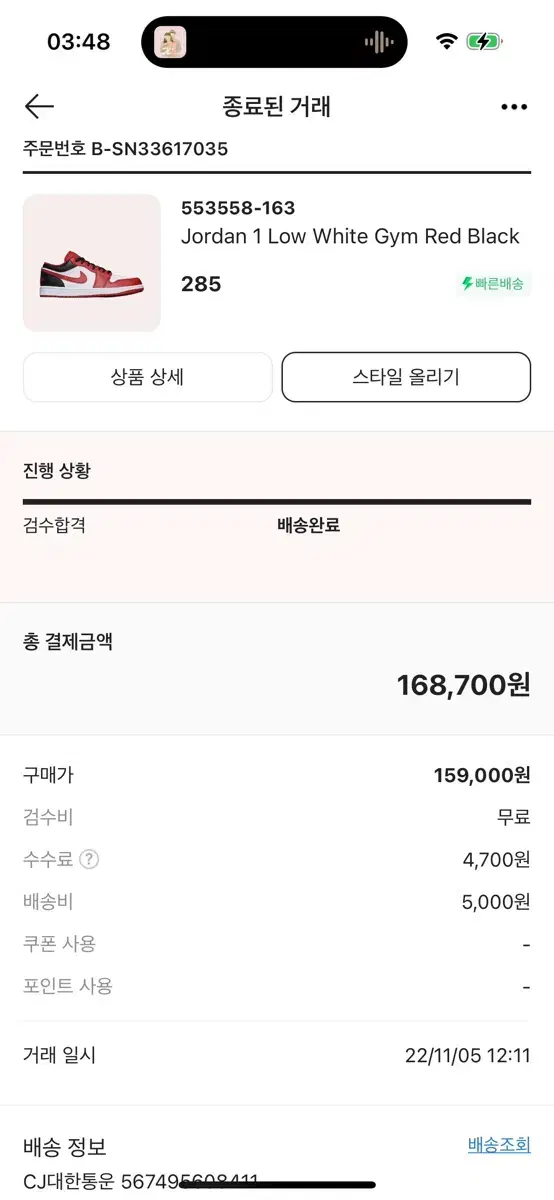Tap the Jordan 1 Low White Gym Red Black title
This screenshot has width=554, height=1200.
(350, 237)
